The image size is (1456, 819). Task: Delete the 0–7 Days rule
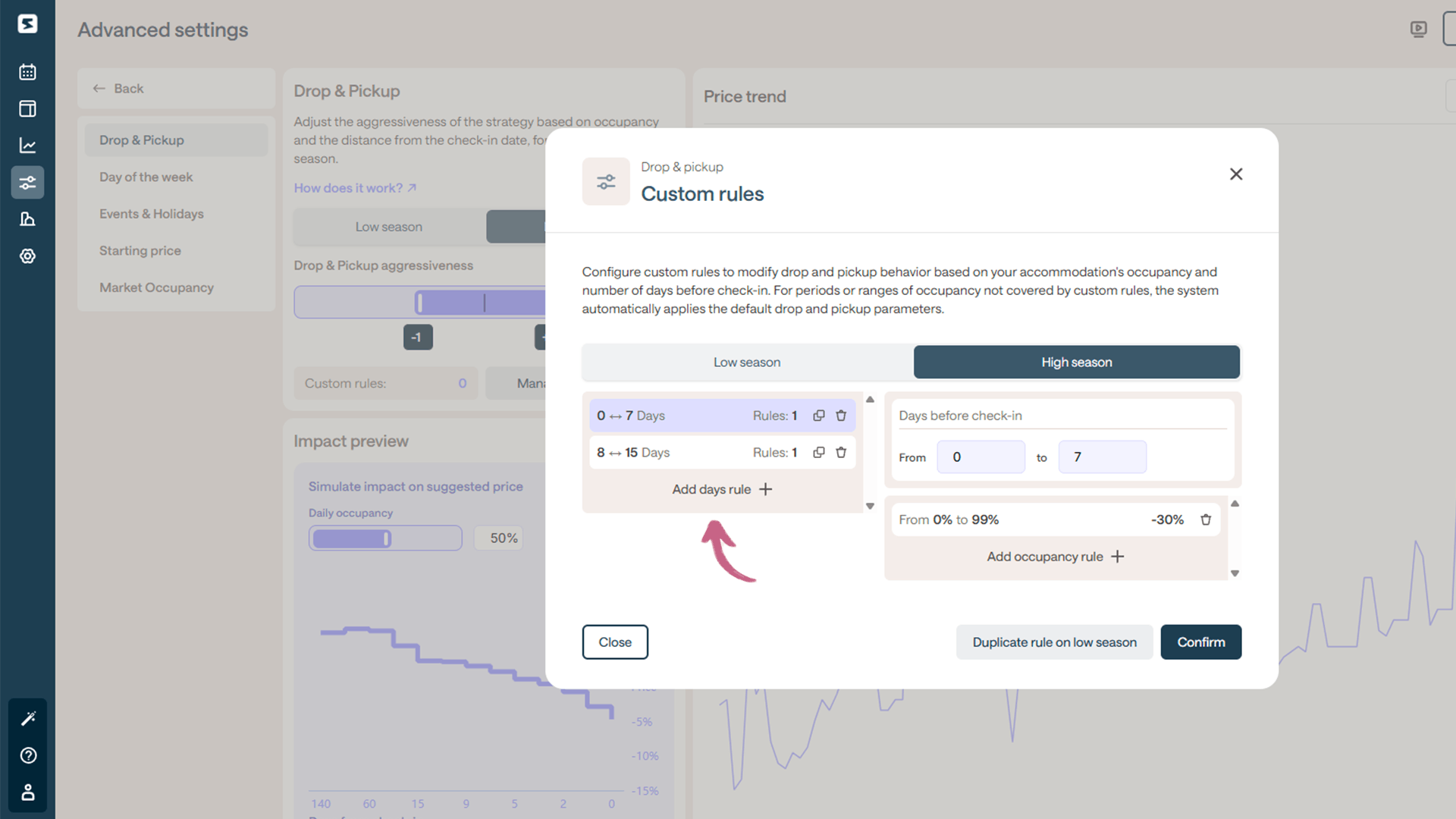(841, 416)
